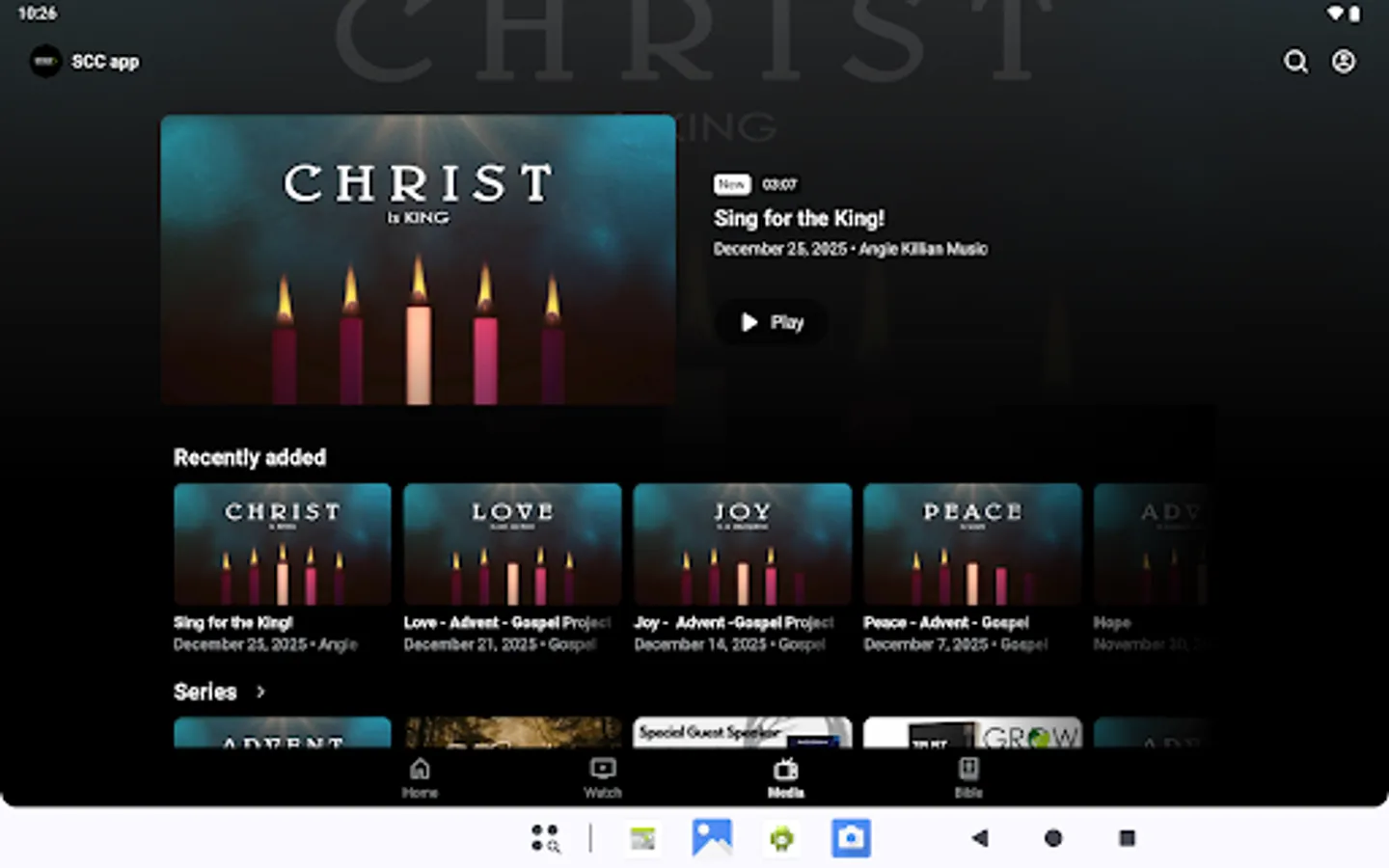Open the taskbar app search icon

pos(544,838)
